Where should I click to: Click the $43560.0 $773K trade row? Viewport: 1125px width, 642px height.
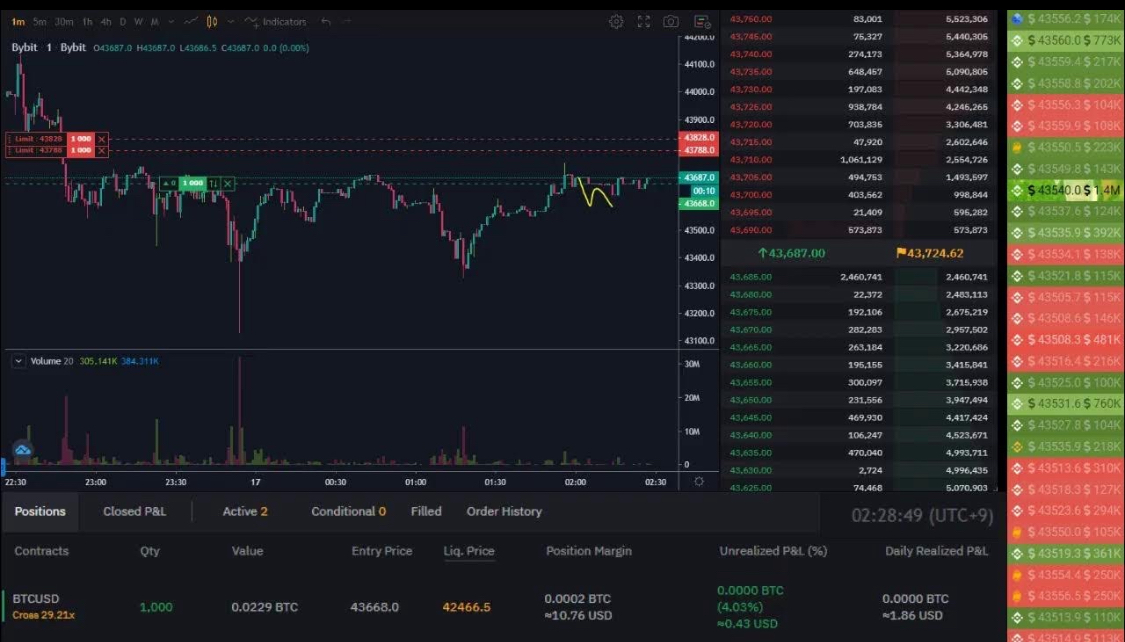point(1065,40)
